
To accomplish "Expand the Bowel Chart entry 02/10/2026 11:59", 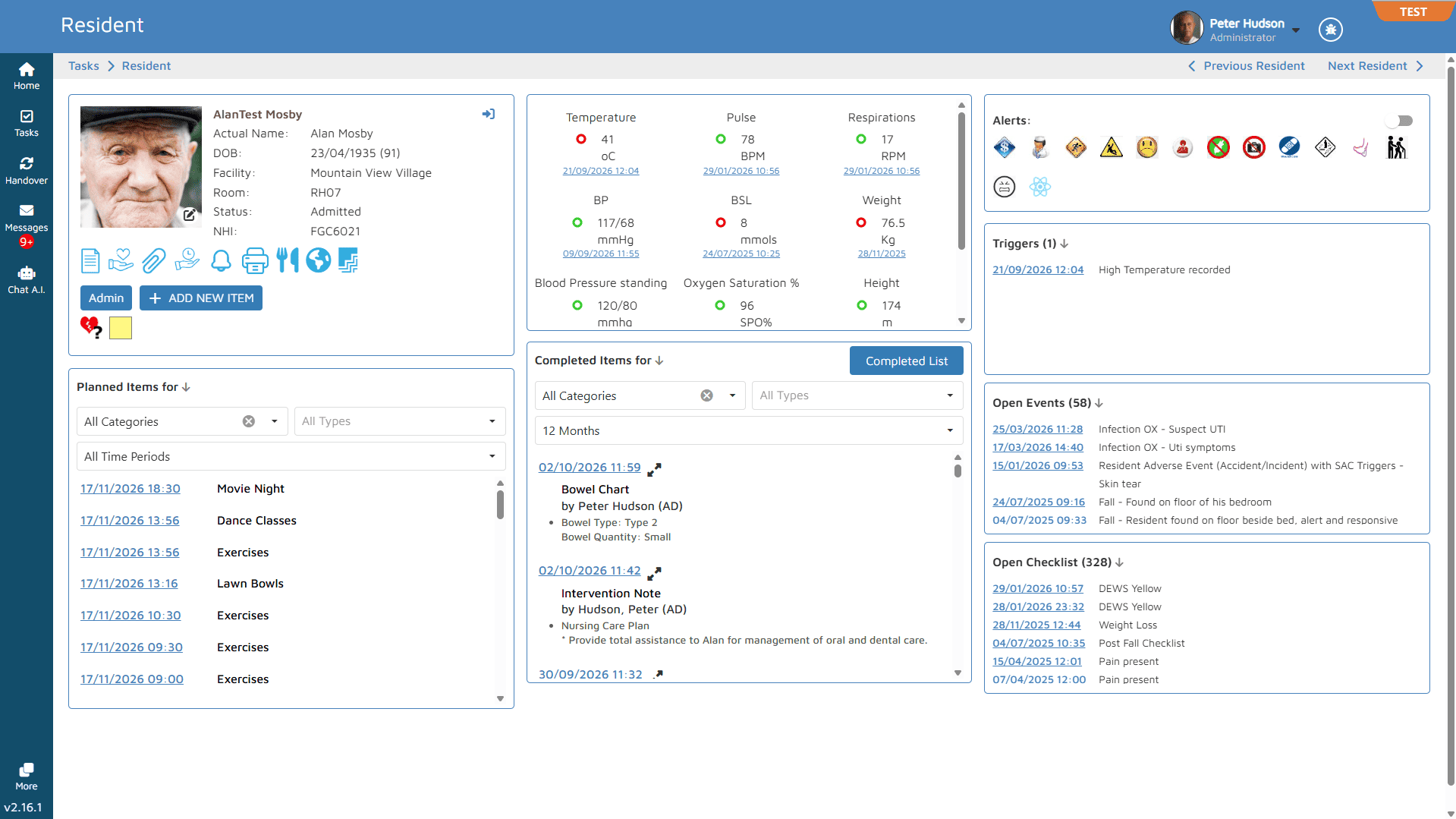I will 654,469.
